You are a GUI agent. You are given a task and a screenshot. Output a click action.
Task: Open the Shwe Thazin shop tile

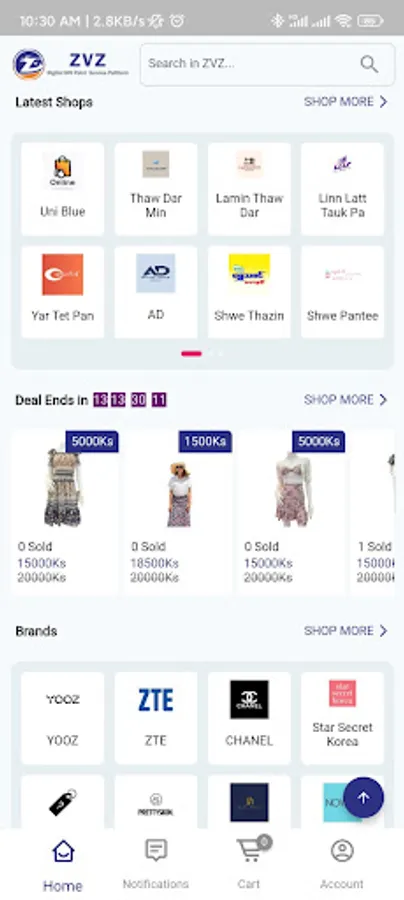tap(249, 292)
